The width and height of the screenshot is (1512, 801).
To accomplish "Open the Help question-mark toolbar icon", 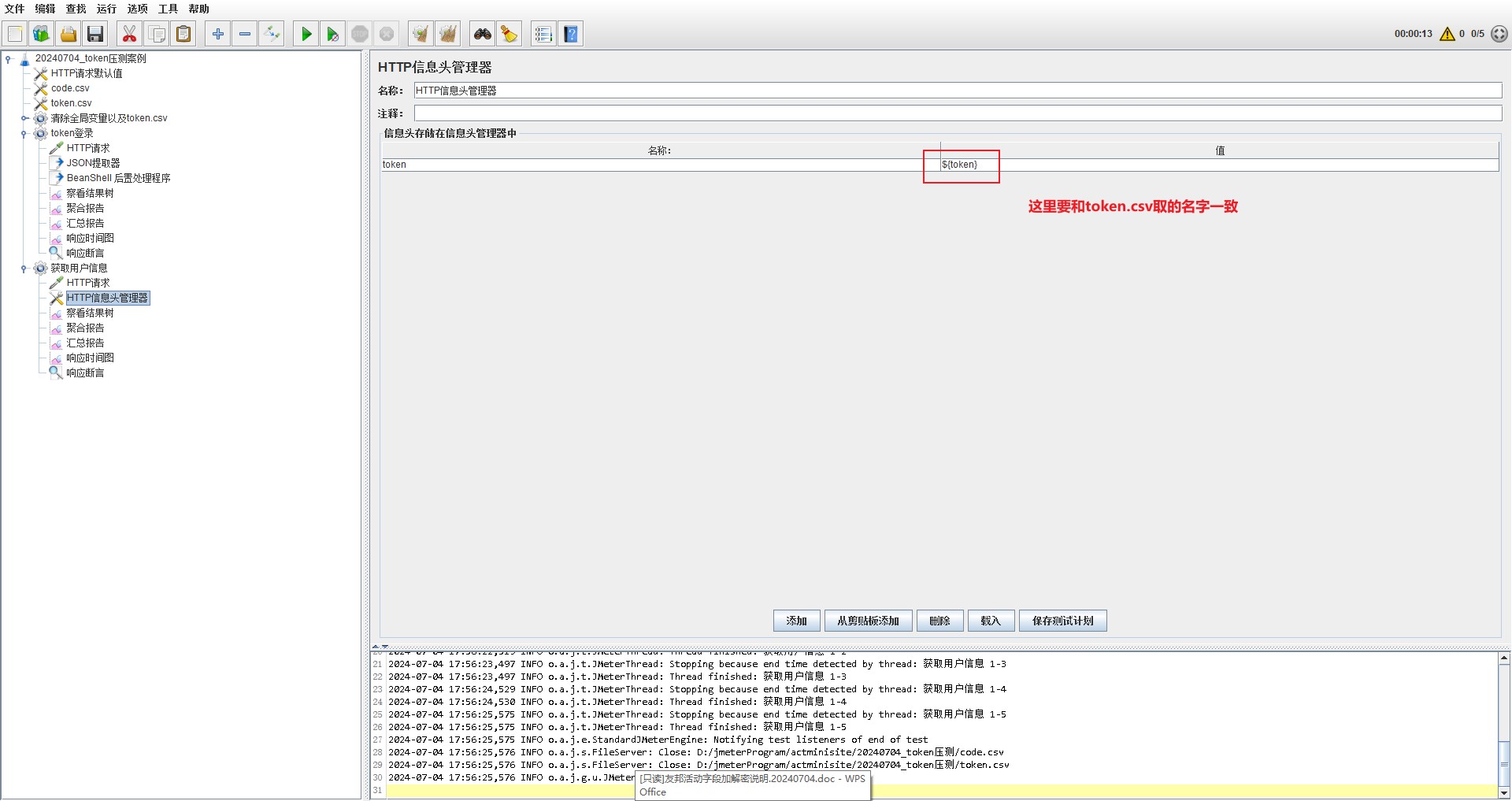I will [x=571, y=34].
